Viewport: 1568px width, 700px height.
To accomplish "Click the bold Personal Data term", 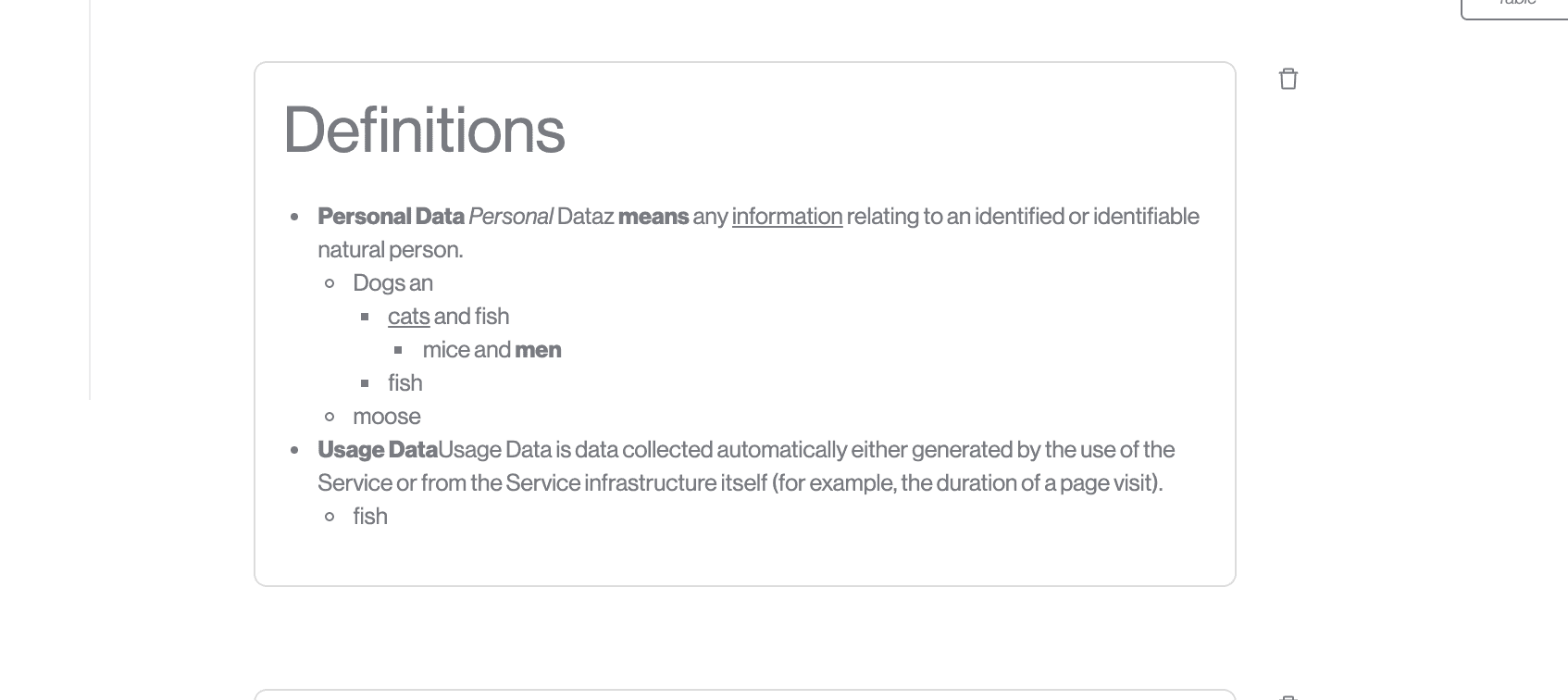I will click(x=391, y=216).
